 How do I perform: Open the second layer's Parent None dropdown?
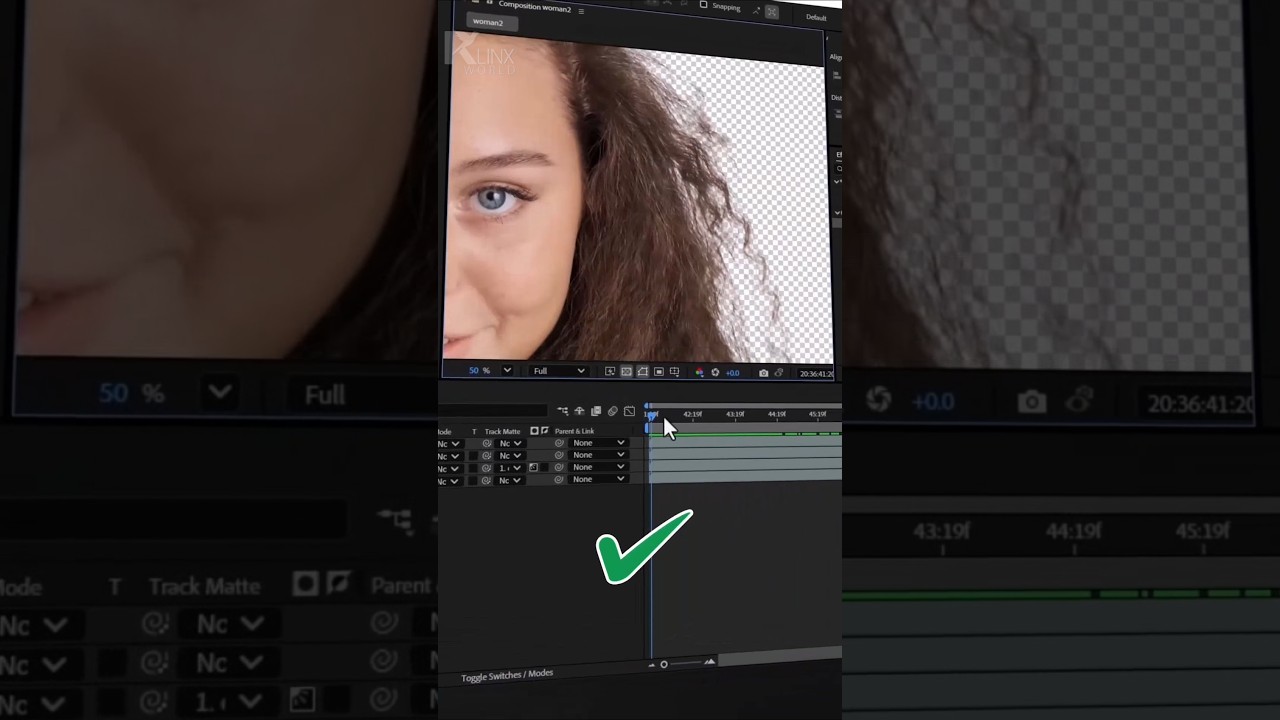[599, 455]
